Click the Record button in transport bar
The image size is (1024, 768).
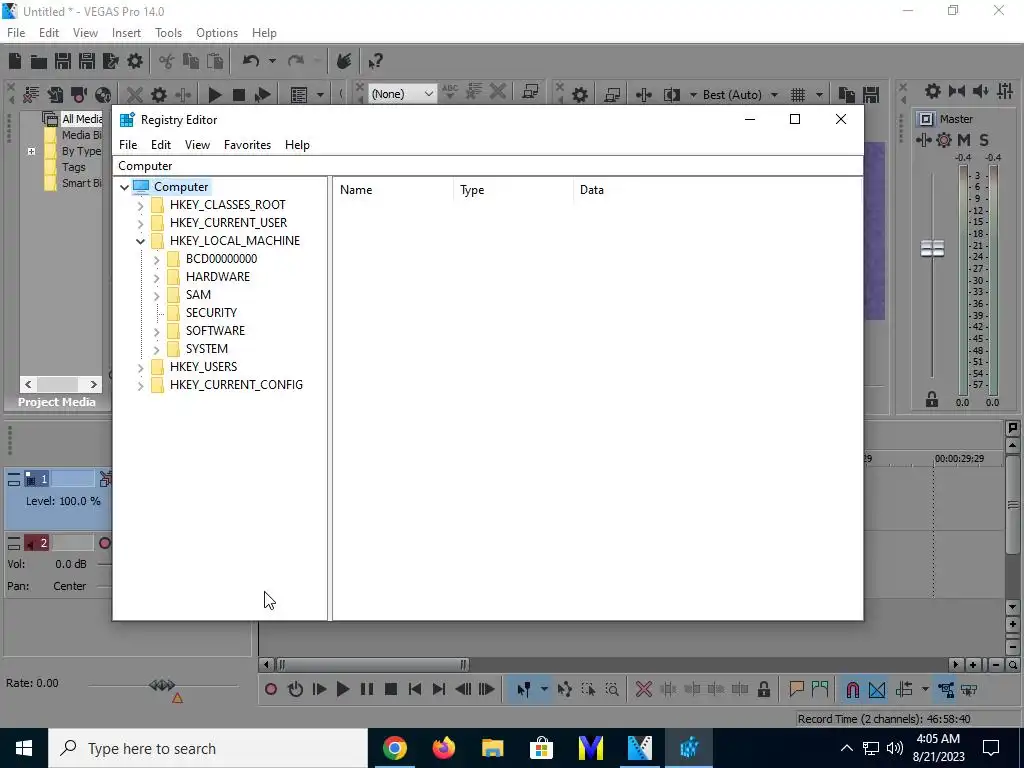(271, 689)
